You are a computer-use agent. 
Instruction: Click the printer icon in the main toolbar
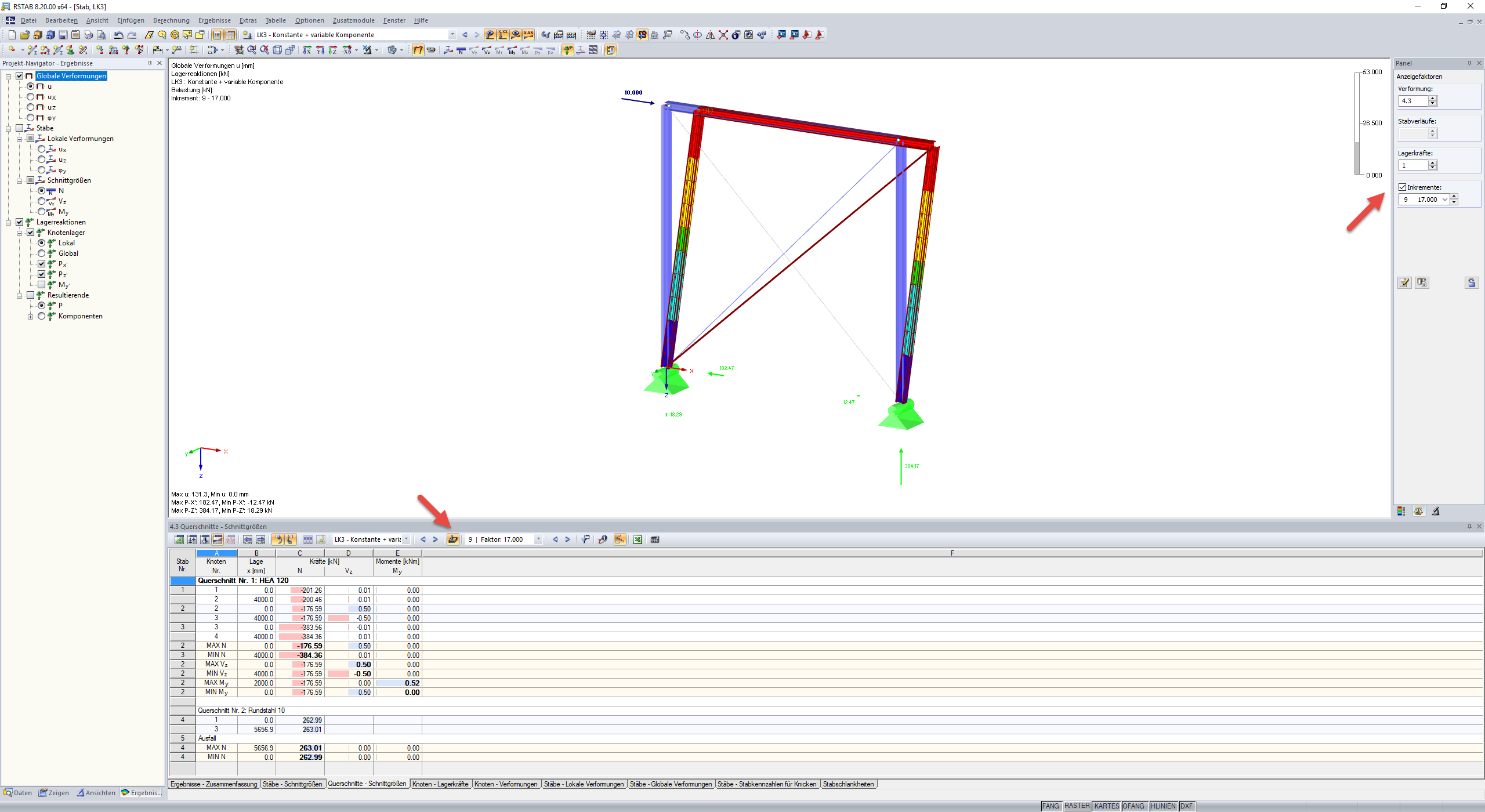(88, 35)
